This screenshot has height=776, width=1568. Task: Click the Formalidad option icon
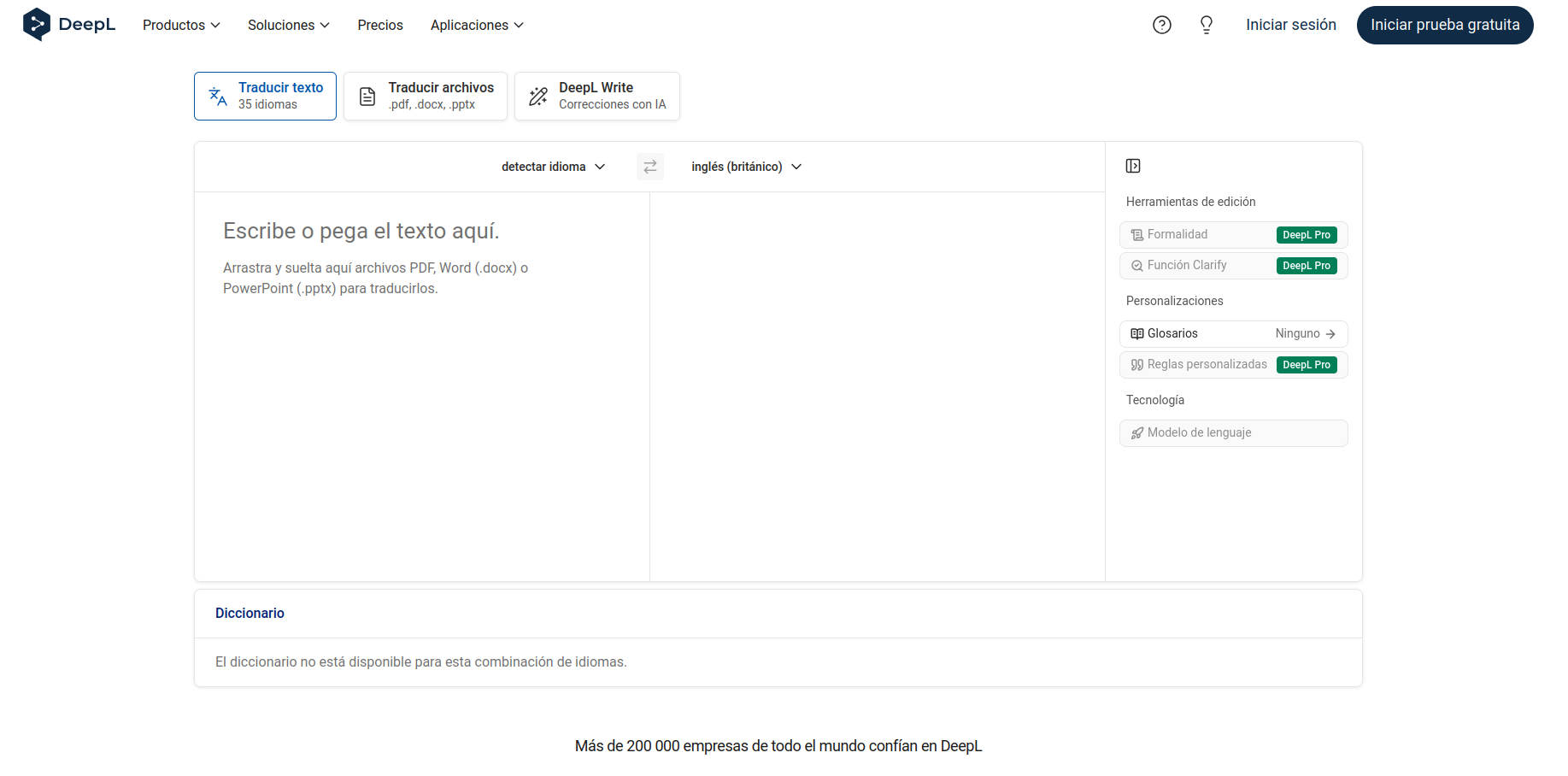pos(1136,235)
